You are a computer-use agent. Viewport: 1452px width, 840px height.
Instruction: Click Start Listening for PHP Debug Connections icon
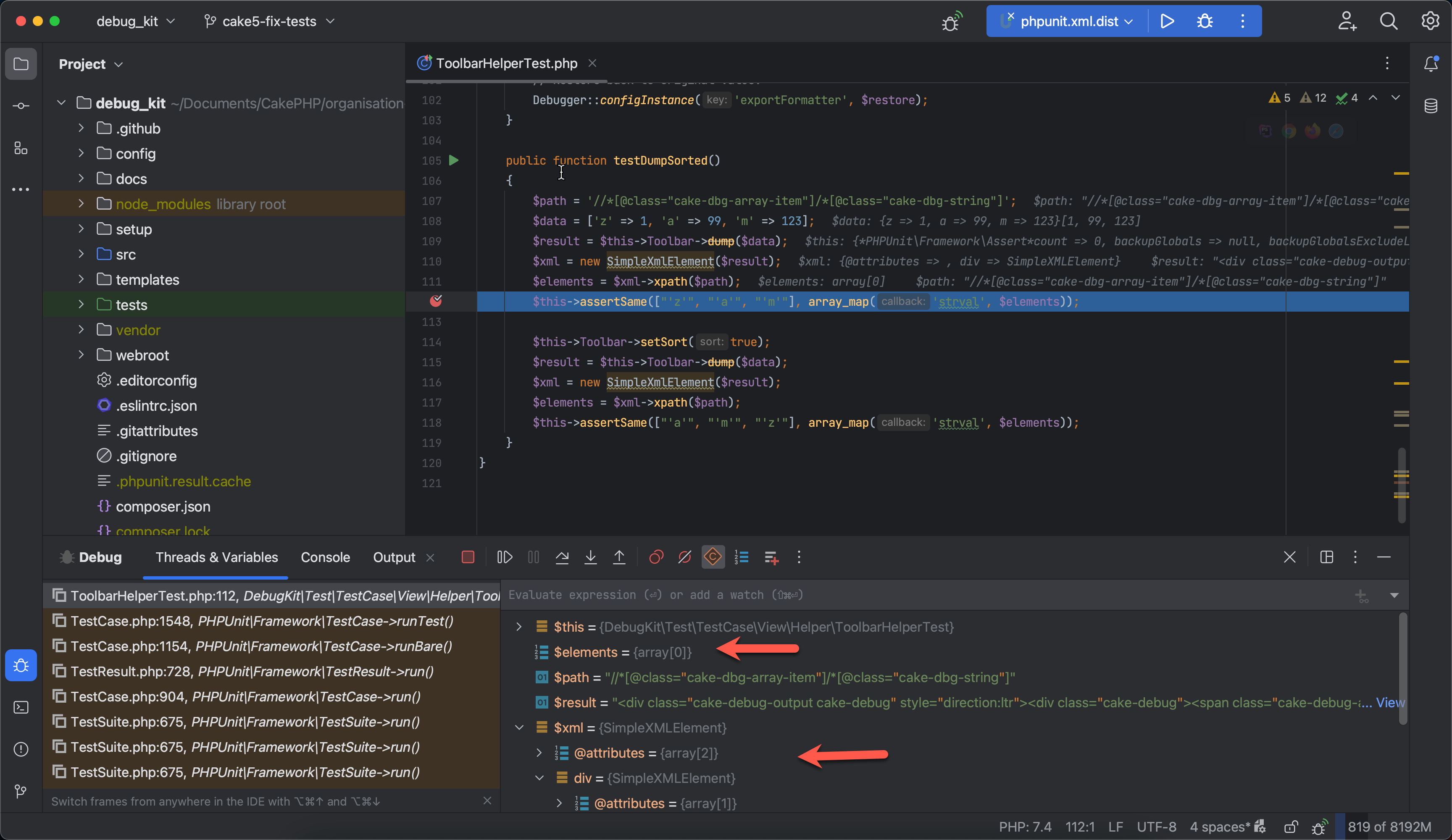tap(951, 21)
